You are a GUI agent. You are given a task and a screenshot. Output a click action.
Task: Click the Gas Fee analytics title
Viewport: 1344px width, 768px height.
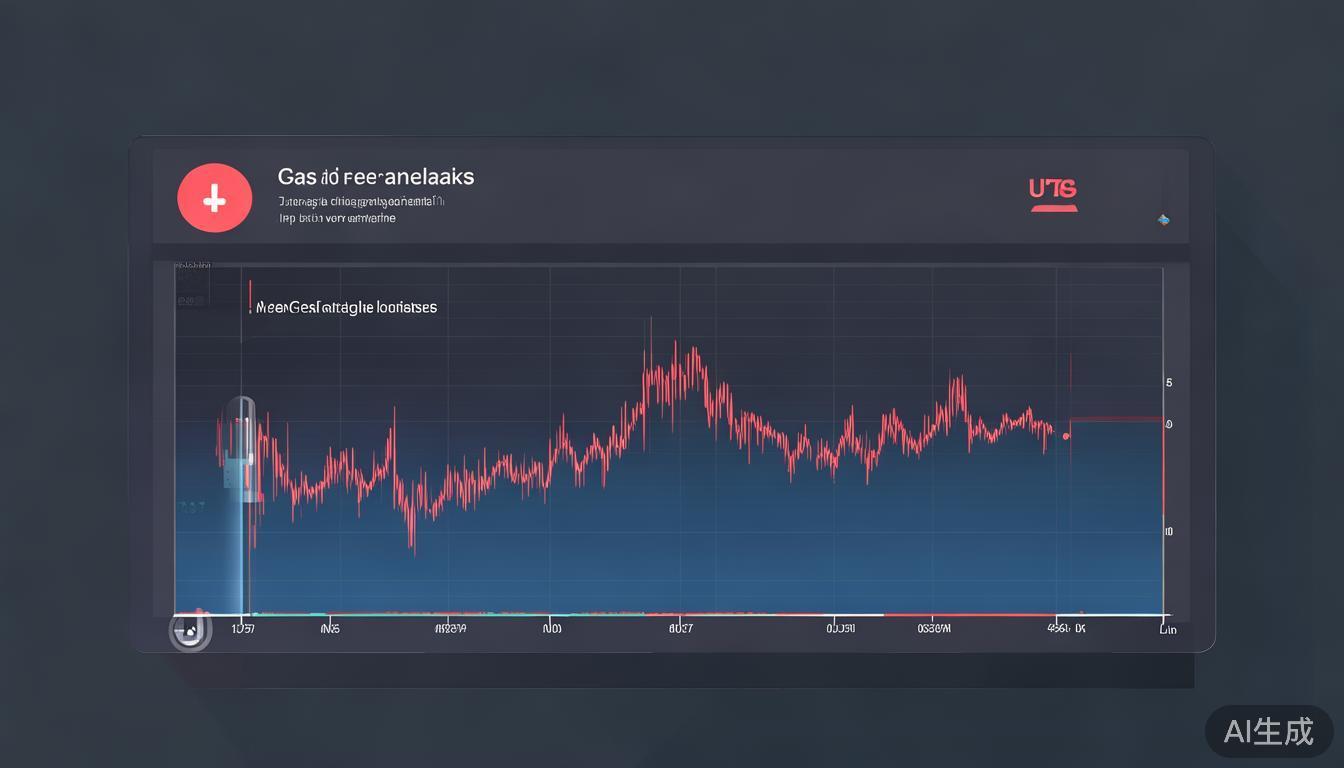click(x=375, y=176)
